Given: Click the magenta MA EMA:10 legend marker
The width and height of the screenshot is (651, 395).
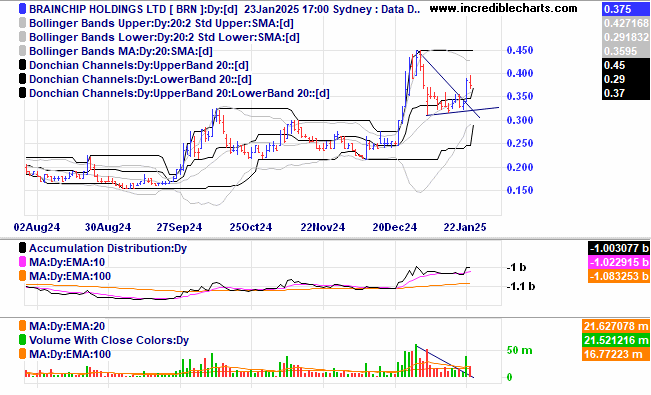Looking at the screenshot, I should click(x=22, y=262).
